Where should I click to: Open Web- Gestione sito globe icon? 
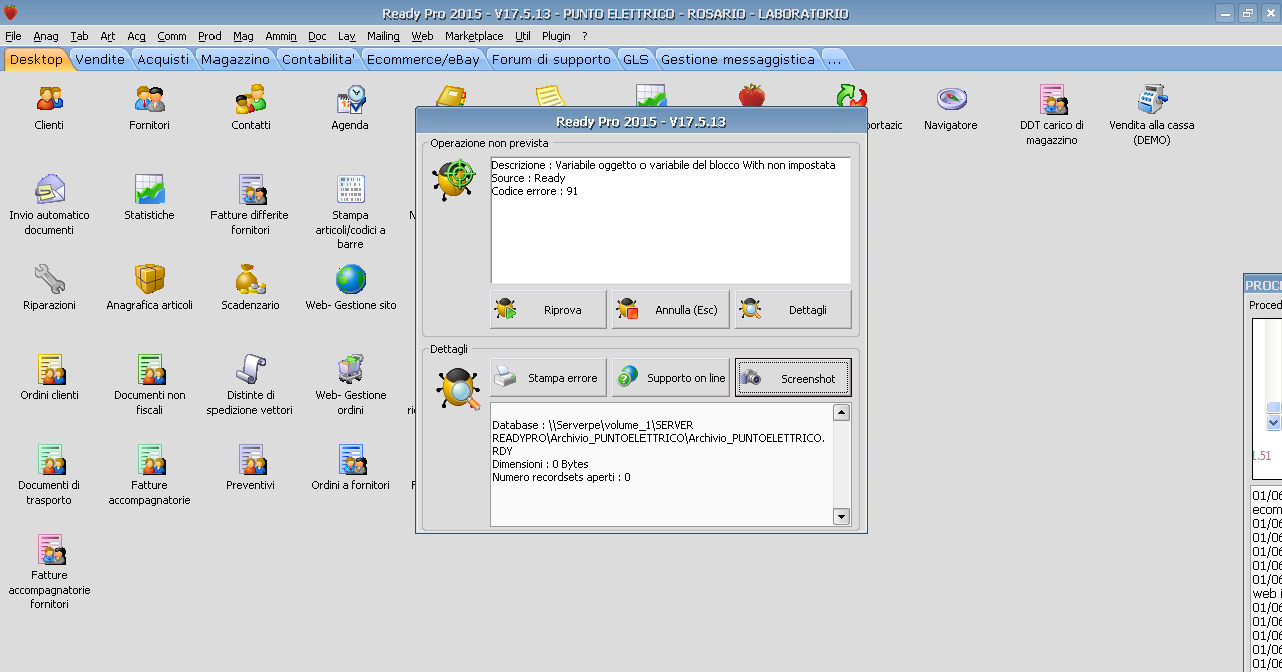pos(350,280)
